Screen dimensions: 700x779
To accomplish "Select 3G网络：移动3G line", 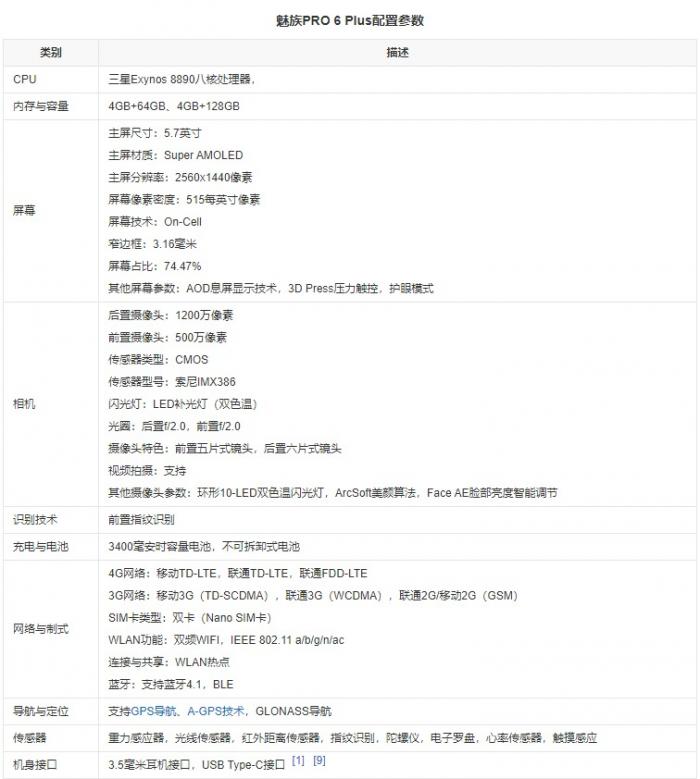I will [x=313, y=596].
